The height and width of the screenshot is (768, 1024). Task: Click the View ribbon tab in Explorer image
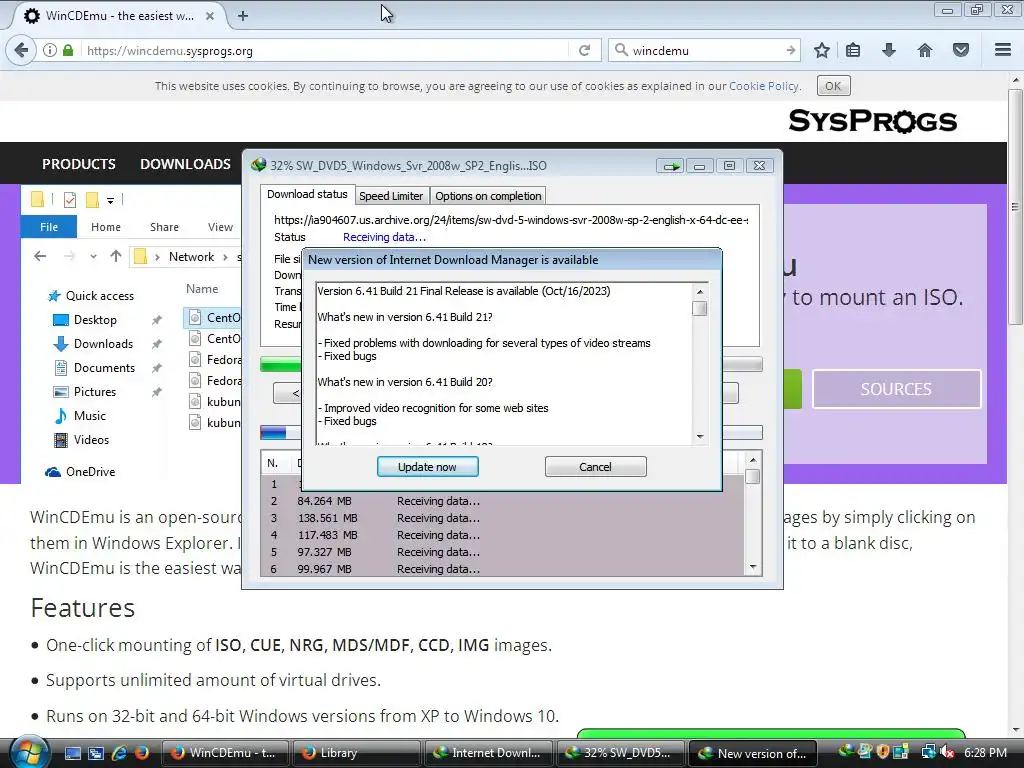click(220, 227)
